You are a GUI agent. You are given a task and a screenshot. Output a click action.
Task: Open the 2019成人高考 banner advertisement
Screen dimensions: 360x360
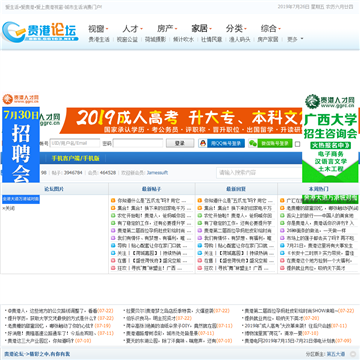(x=181, y=120)
